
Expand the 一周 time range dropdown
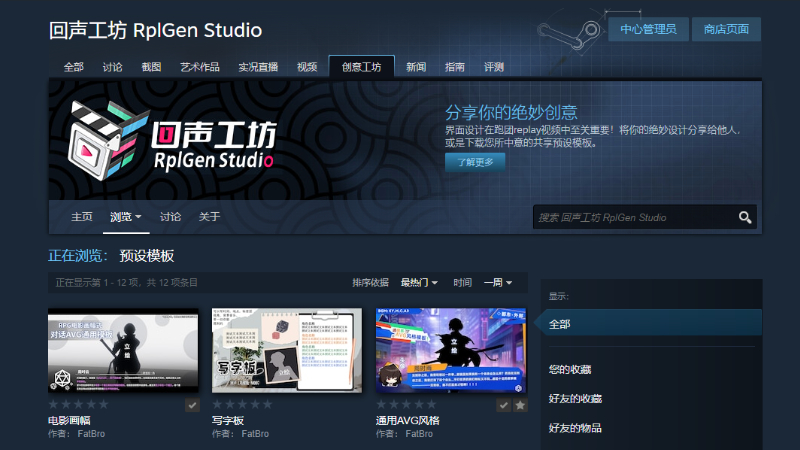coord(498,283)
